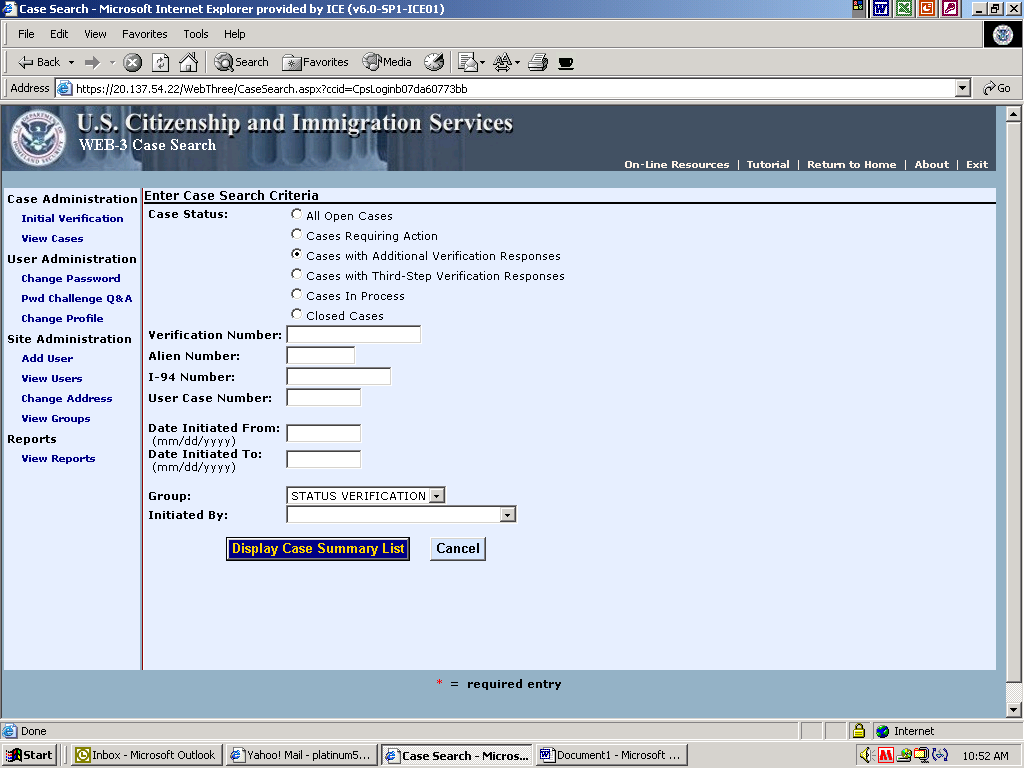Reload the page with the Refresh icon
The image size is (1024, 768).
tap(160, 63)
